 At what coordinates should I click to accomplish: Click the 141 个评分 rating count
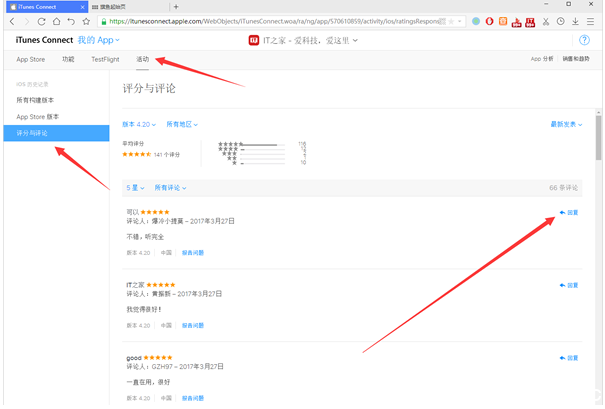click(x=167, y=155)
